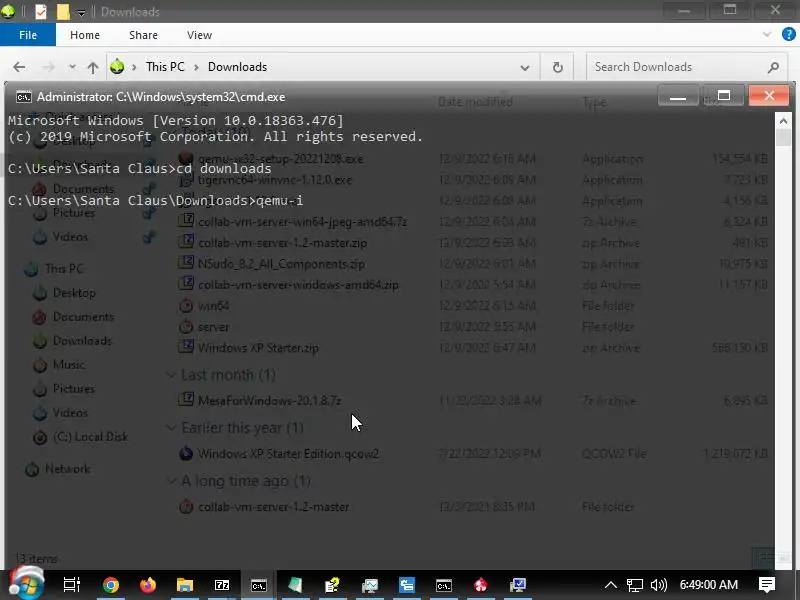
Task: Expand the chevron before This PC
Action: 134,67
